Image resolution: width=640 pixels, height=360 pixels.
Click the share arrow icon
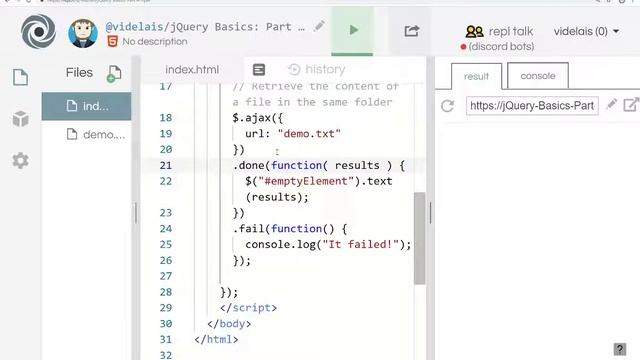(411, 31)
